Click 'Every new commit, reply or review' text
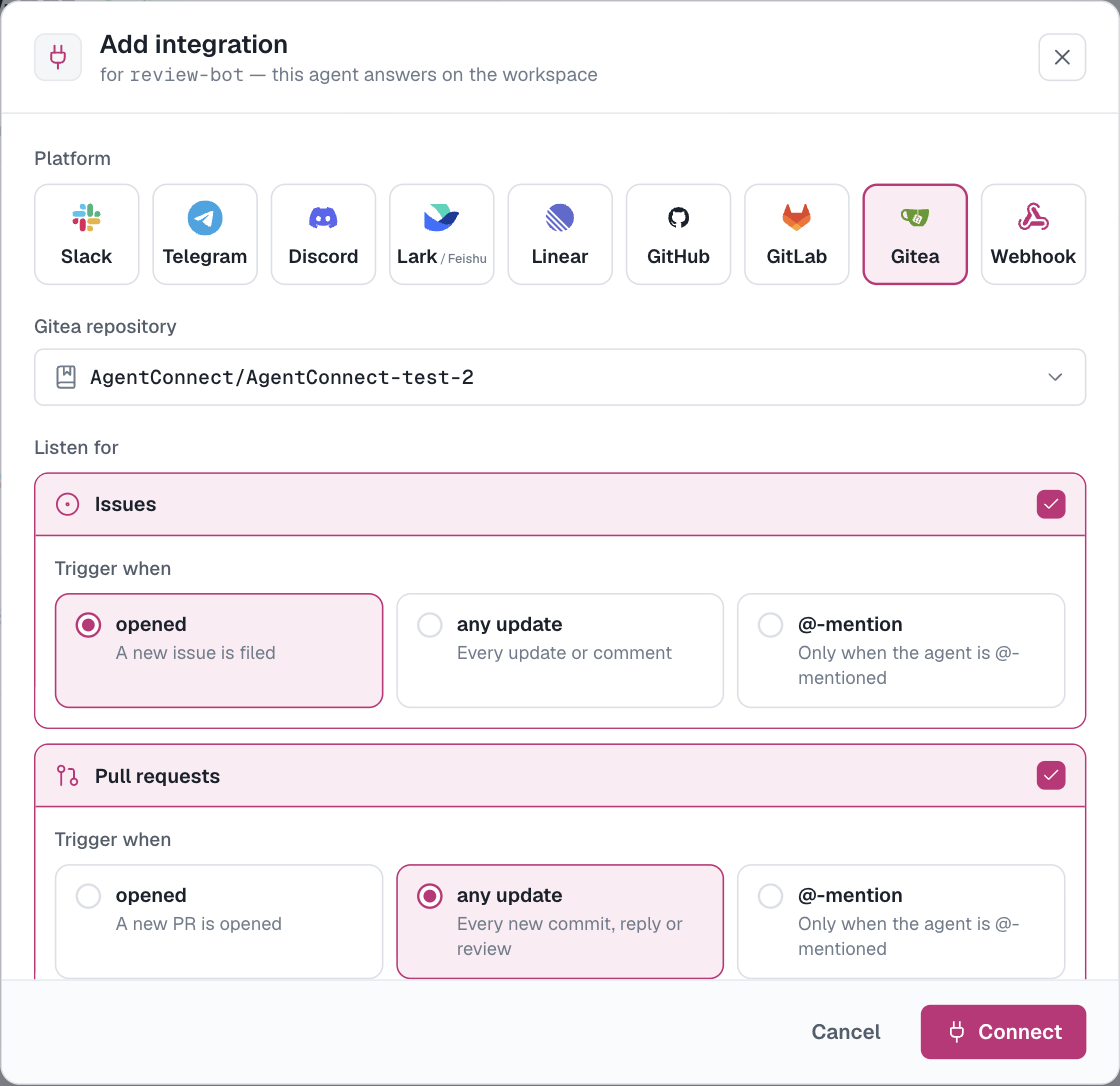 [x=569, y=936]
